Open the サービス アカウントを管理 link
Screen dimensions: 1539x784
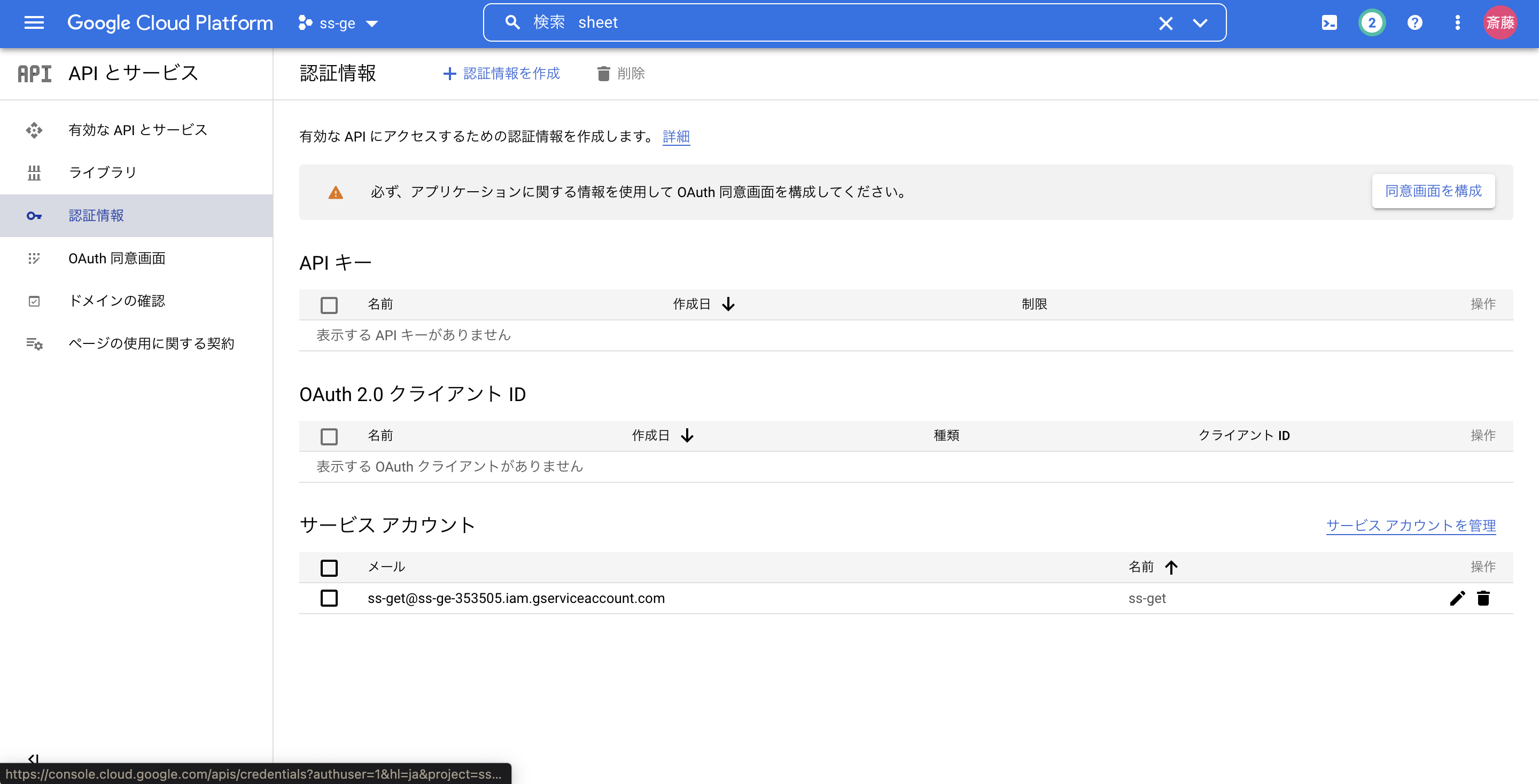tap(1411, 526)
